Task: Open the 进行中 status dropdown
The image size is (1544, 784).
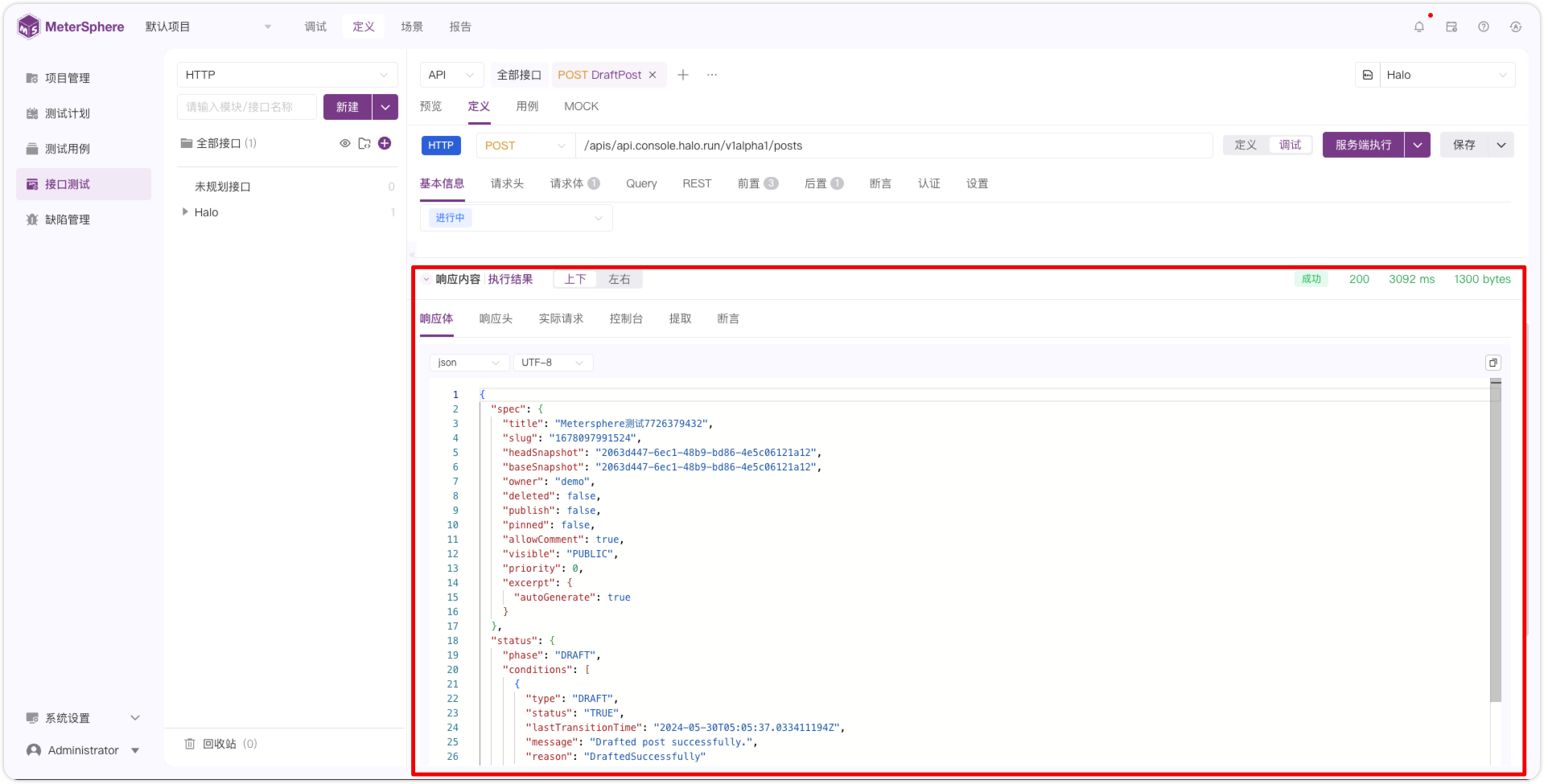Action: click(x=517, y=218)
